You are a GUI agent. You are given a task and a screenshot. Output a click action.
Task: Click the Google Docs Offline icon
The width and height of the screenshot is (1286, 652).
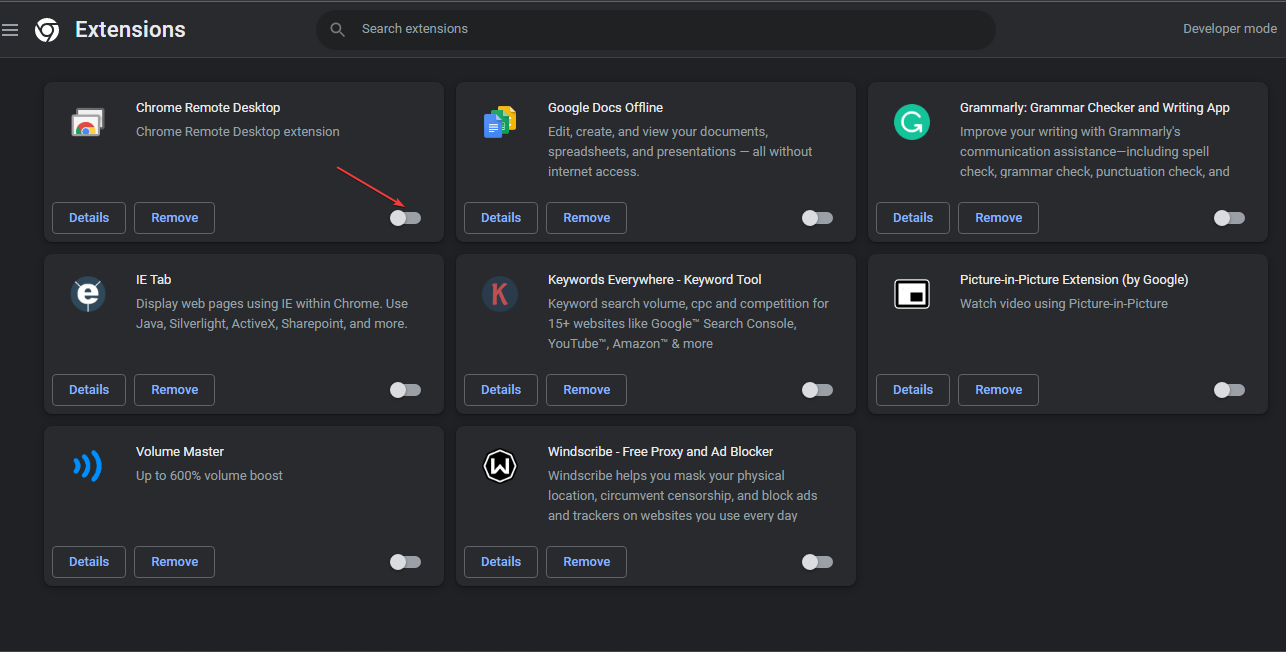coord(499,122)
